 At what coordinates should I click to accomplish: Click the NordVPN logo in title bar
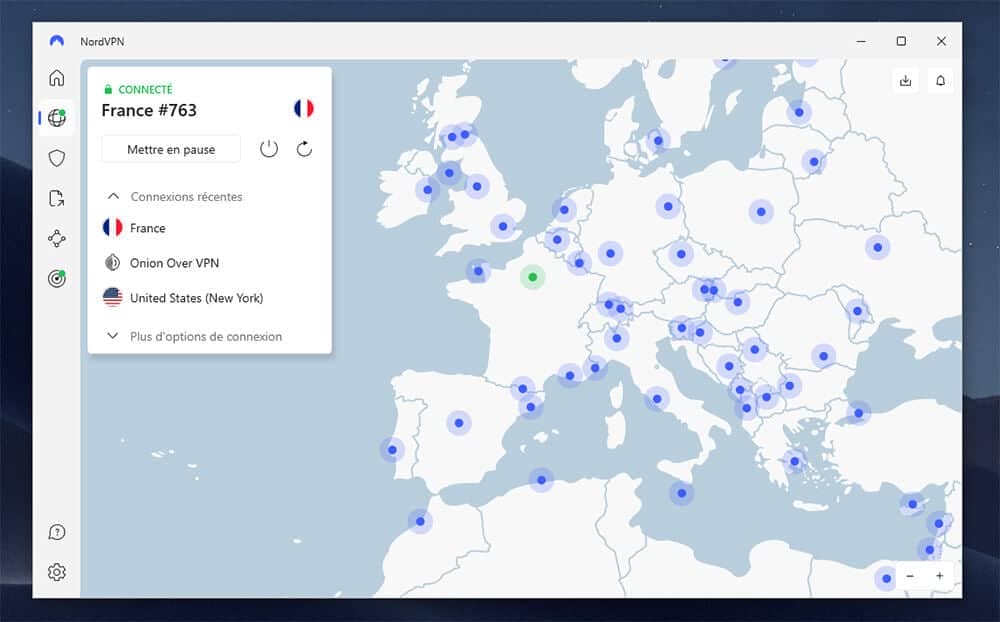(x=57, y=41)
